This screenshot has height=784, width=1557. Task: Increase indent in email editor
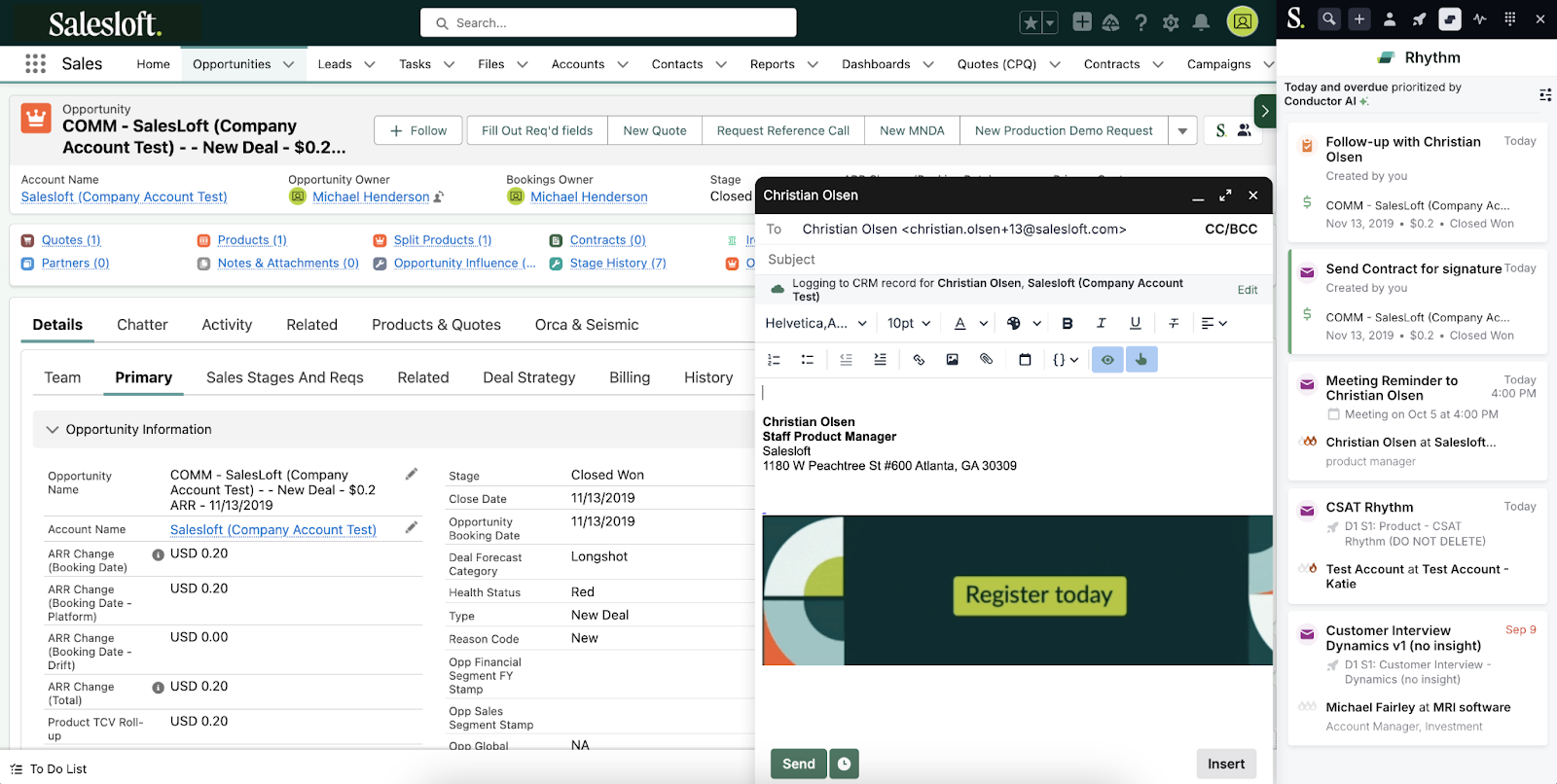tap(880, 360)
